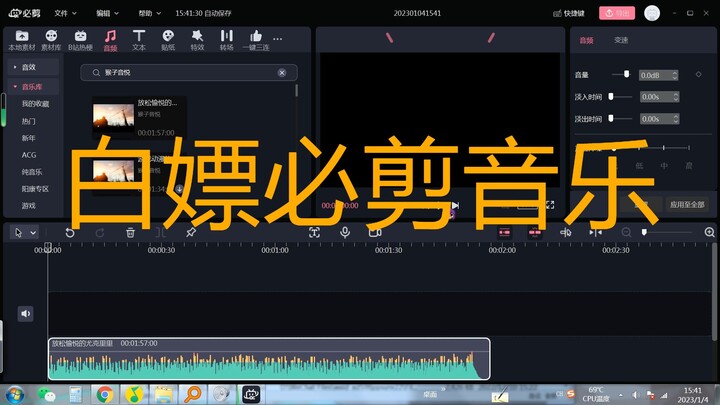Viewport: 720px width, 405px height.
Task: Select the 阳康专区 music category
Action: coord(35,189)
